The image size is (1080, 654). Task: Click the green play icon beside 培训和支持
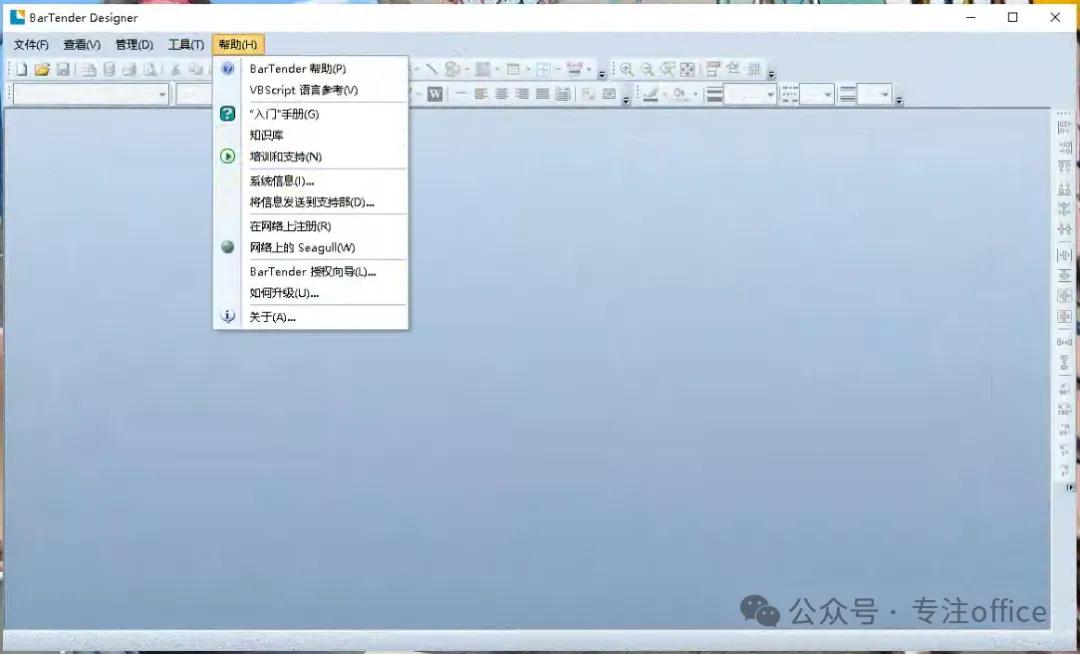(227, 156)
